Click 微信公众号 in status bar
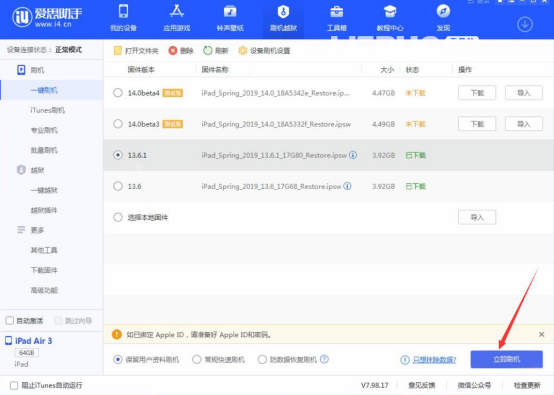The width and height of the screenshot is (554, 395). coord(474,385)
